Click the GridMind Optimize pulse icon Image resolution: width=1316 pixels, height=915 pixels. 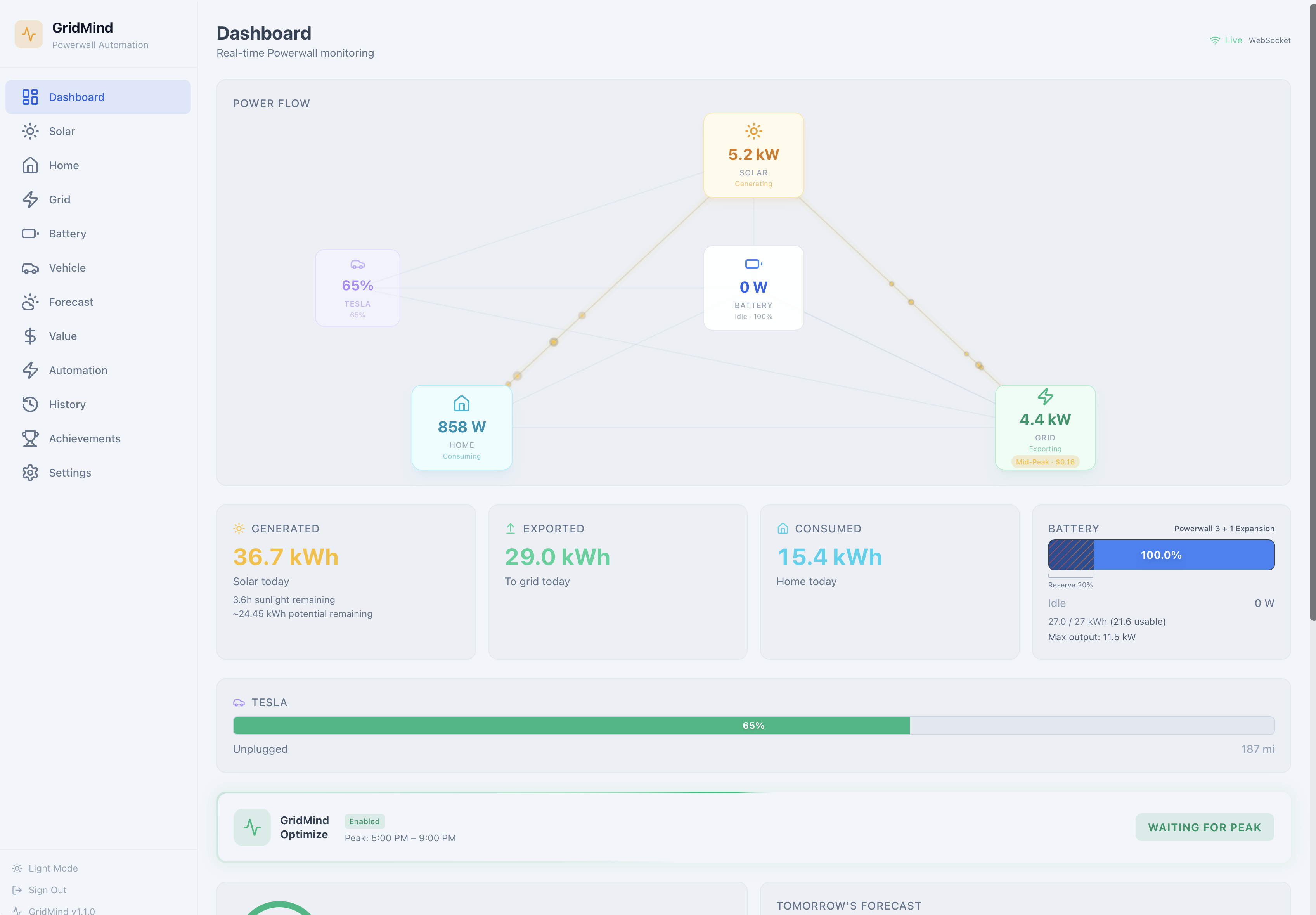pos(252,827)
